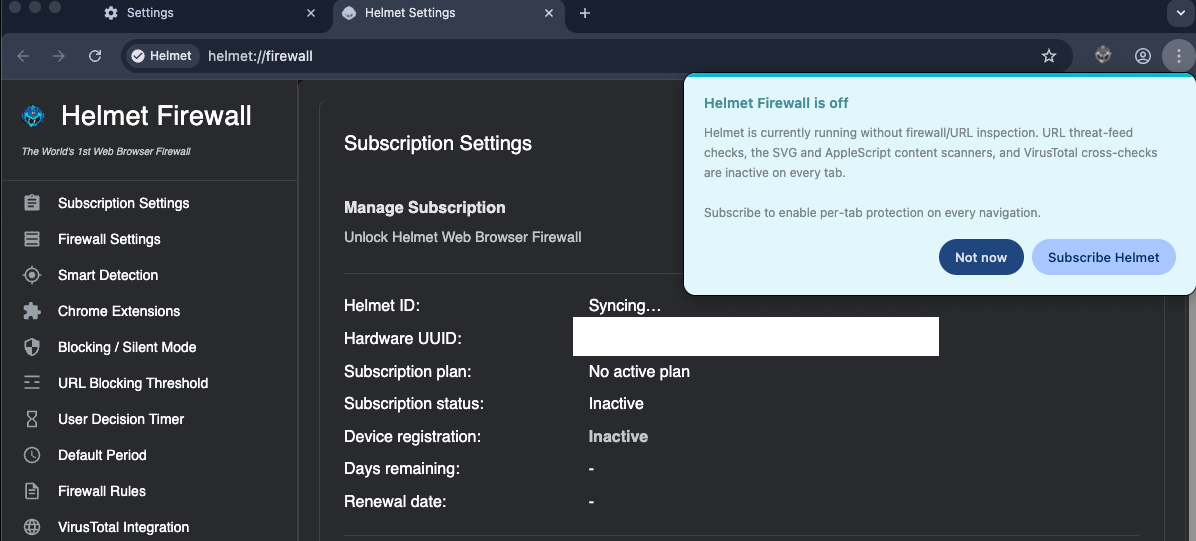
Task: Click the URL Blocking Threshold sliders icon
Action: pyautogui.click(x=31, y=383)
